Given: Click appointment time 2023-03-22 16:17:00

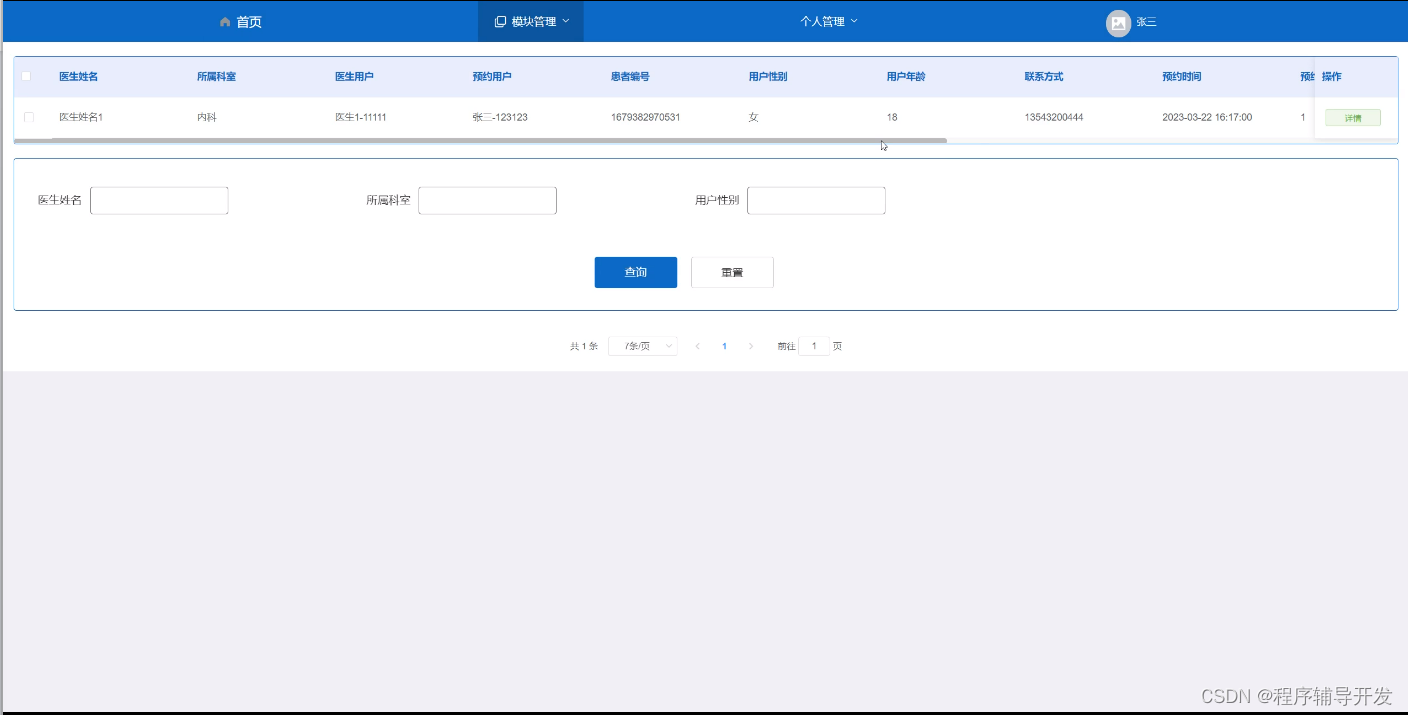Looking at the screenshot, I should [x=1207, y=117].
